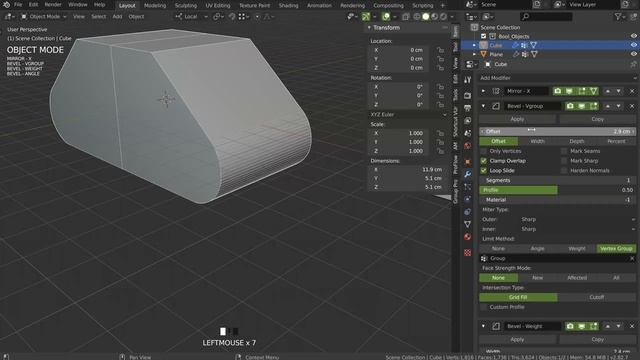
Task: Hide the Cube object in outliner
Action: [633, 45]
